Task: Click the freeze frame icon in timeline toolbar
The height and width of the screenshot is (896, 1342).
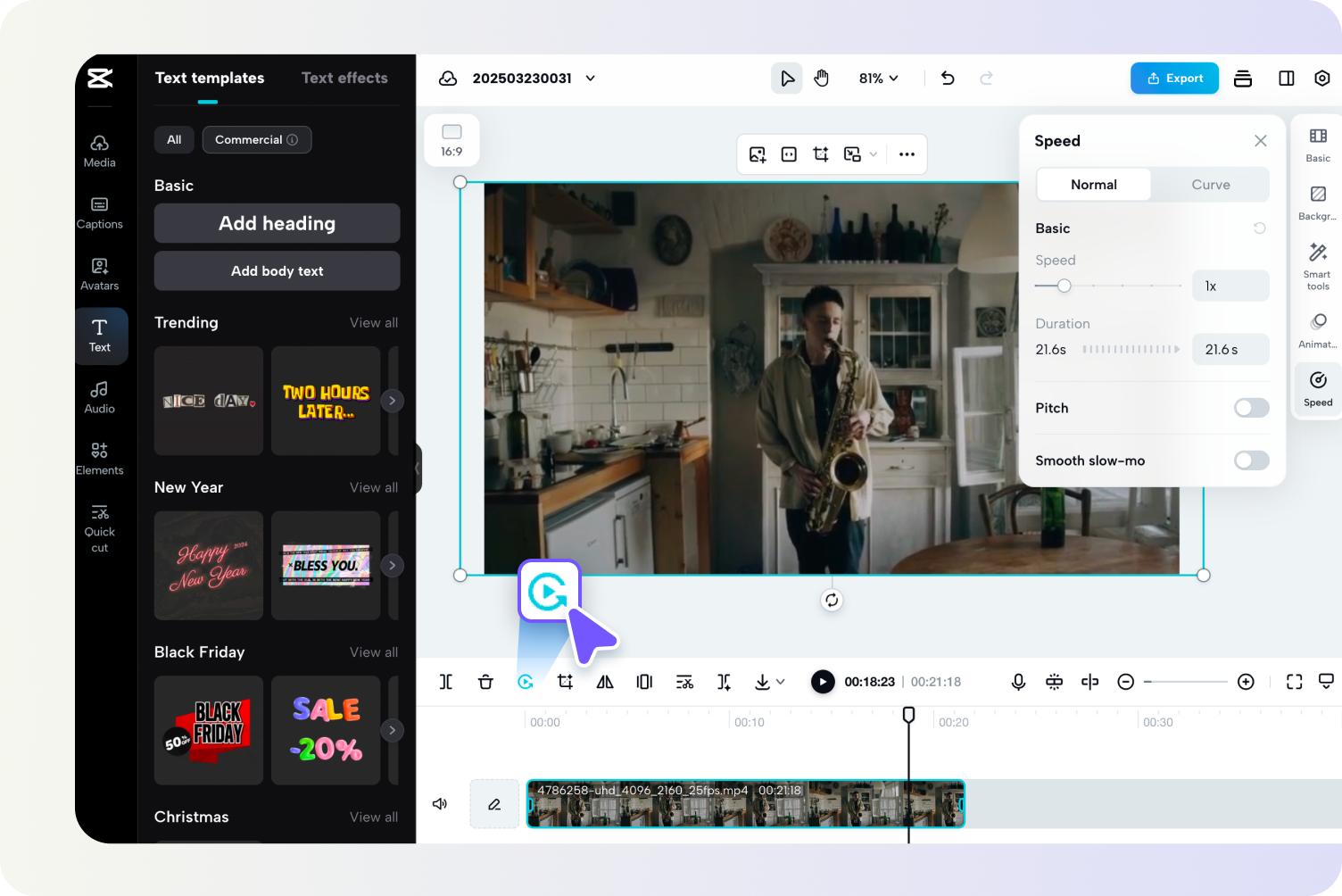Action: pos(644,682)
